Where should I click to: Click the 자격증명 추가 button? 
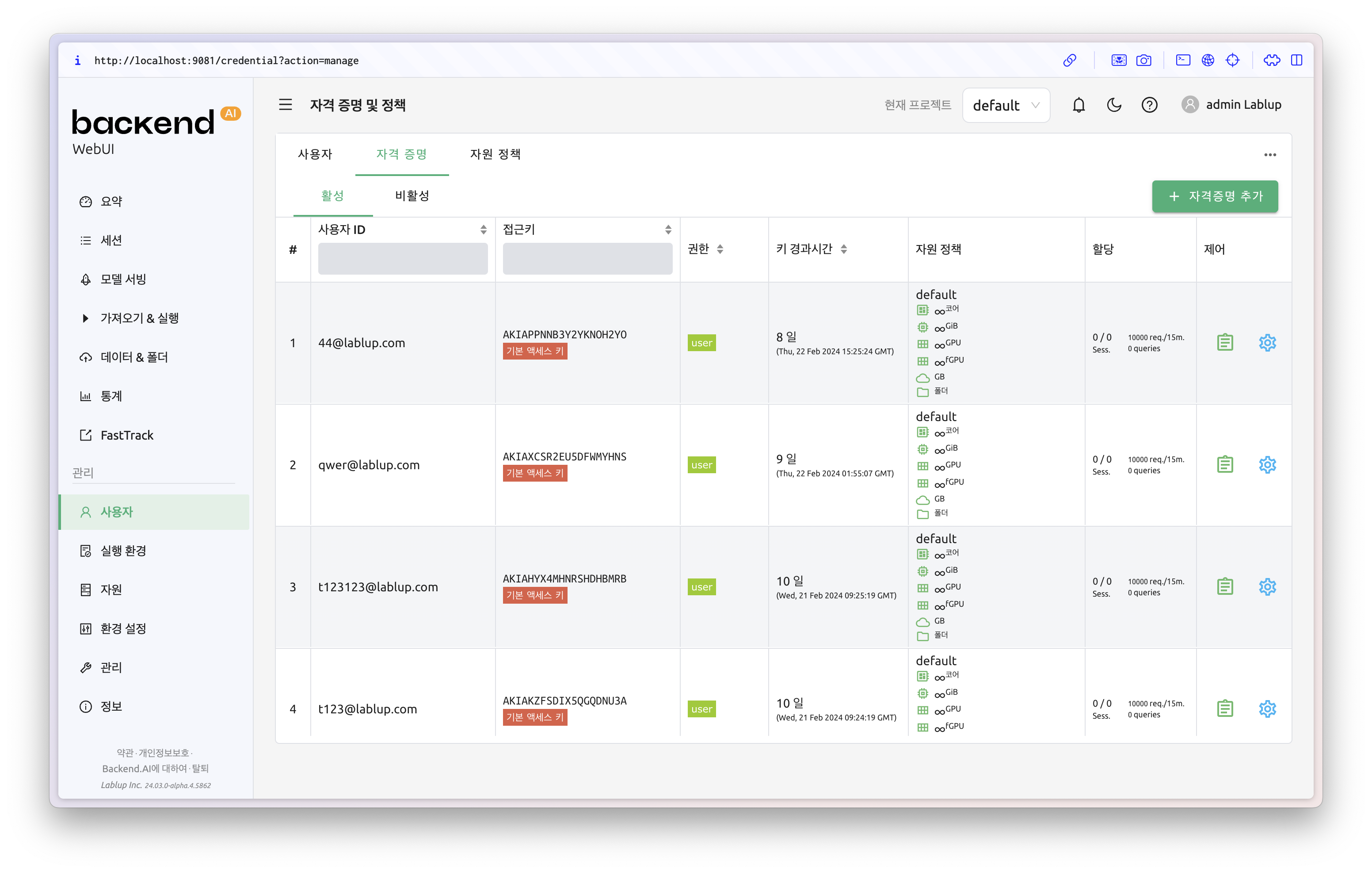[x=1215, y=196]
